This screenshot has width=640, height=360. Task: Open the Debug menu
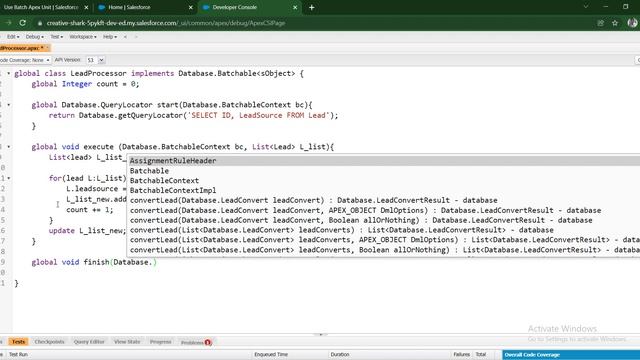coord(34,37)
